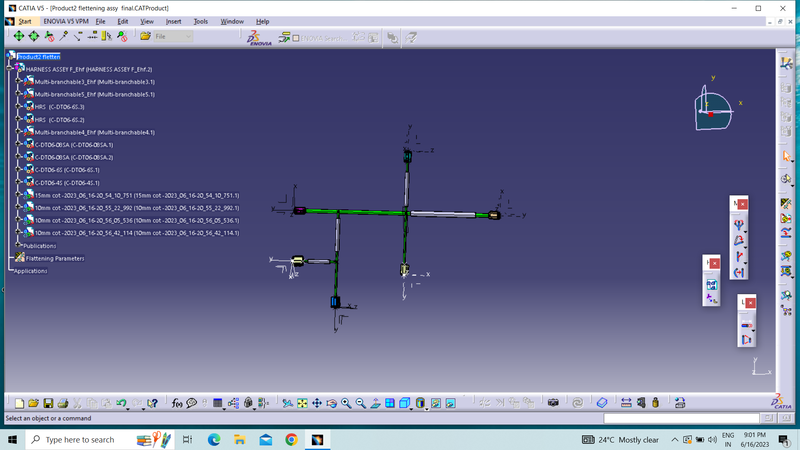Click the New document icon
The image size is (800, 450).
click(x=19, y=404)
